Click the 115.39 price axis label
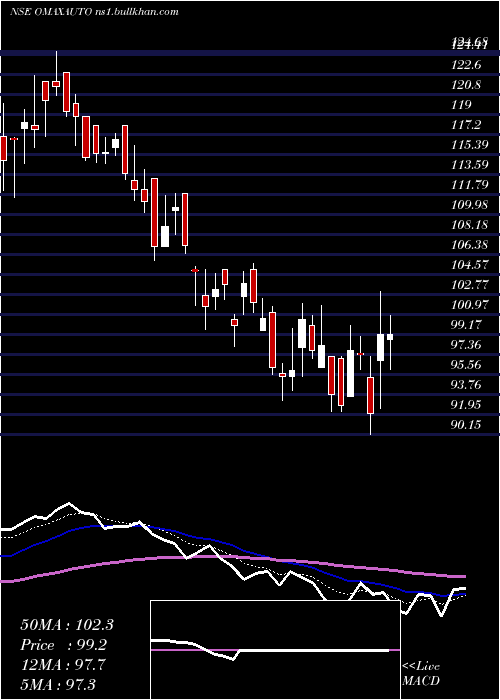500x700 pixels. pos(469,145)
